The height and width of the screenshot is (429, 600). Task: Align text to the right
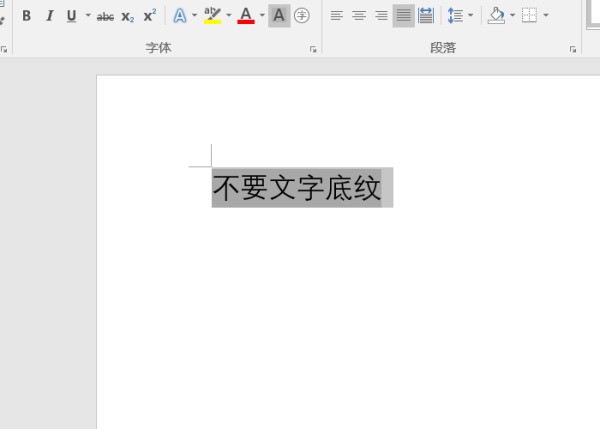381,16
